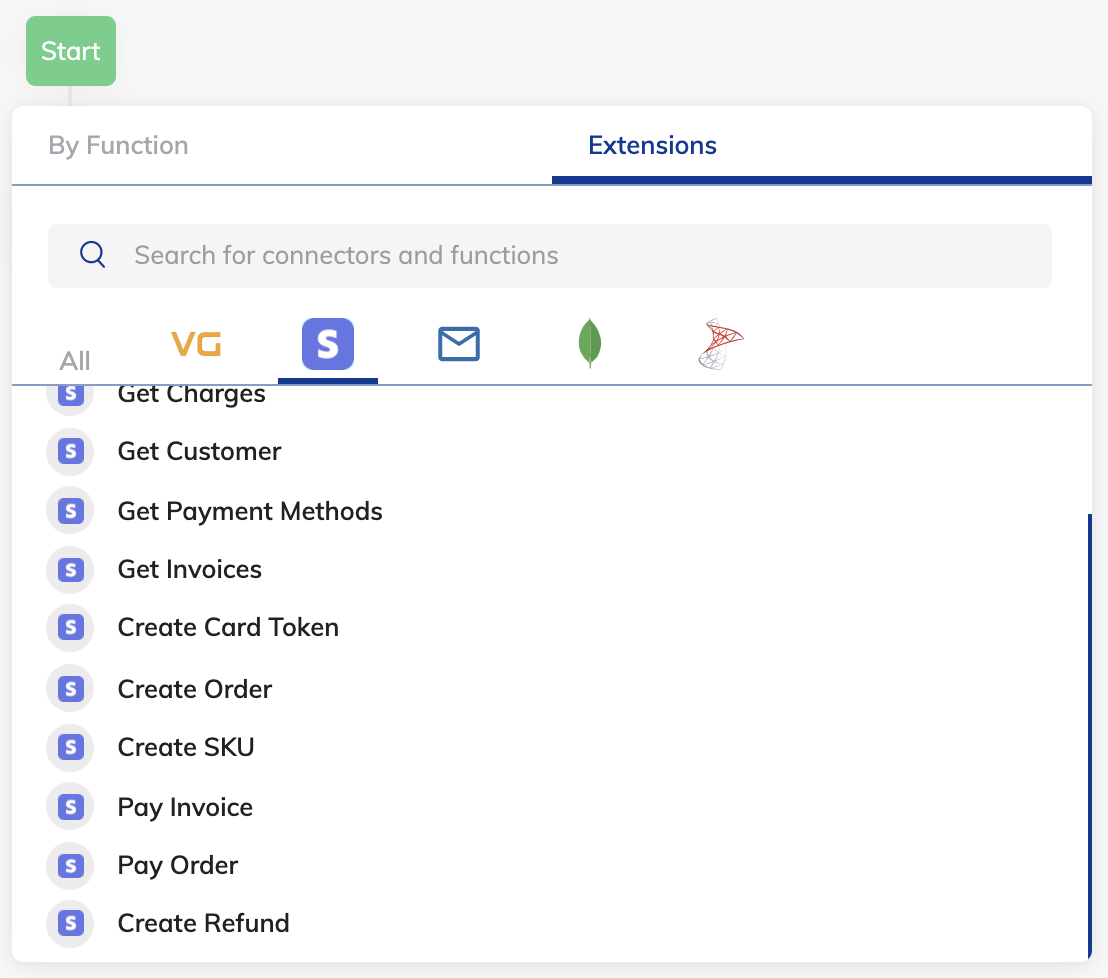
Task: Add the Create Order function
Action: pos(194,689)
